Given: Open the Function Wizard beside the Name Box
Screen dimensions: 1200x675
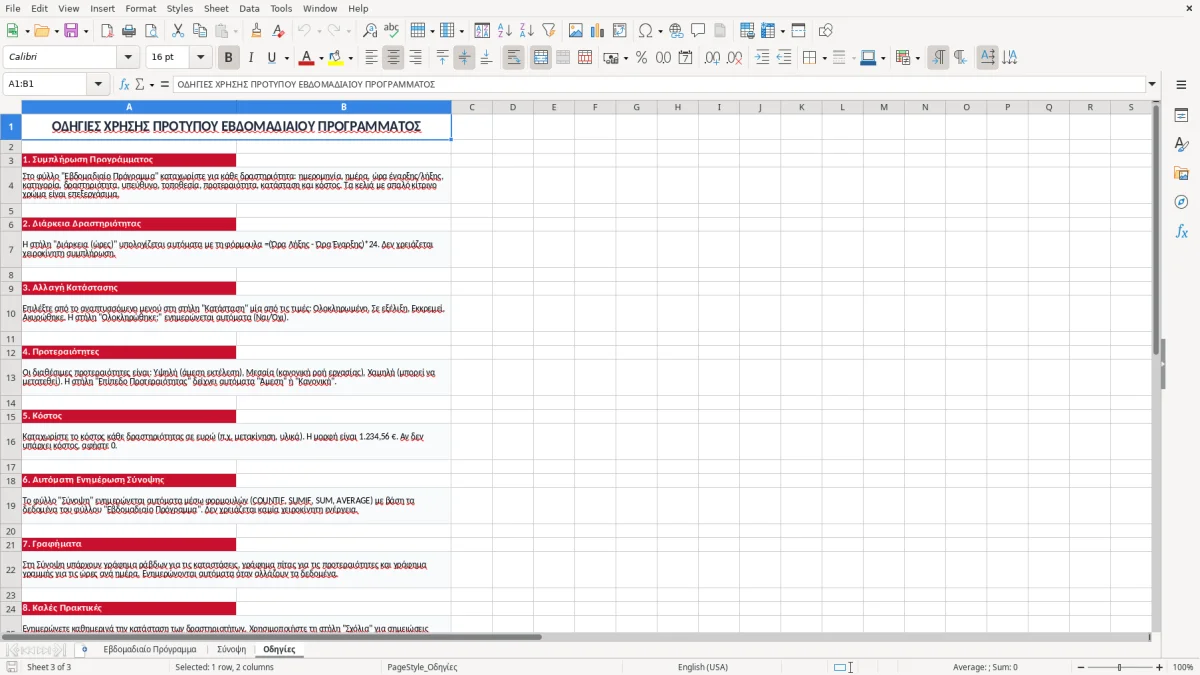Looking at the screenshot, I should [x=124, y=84].
